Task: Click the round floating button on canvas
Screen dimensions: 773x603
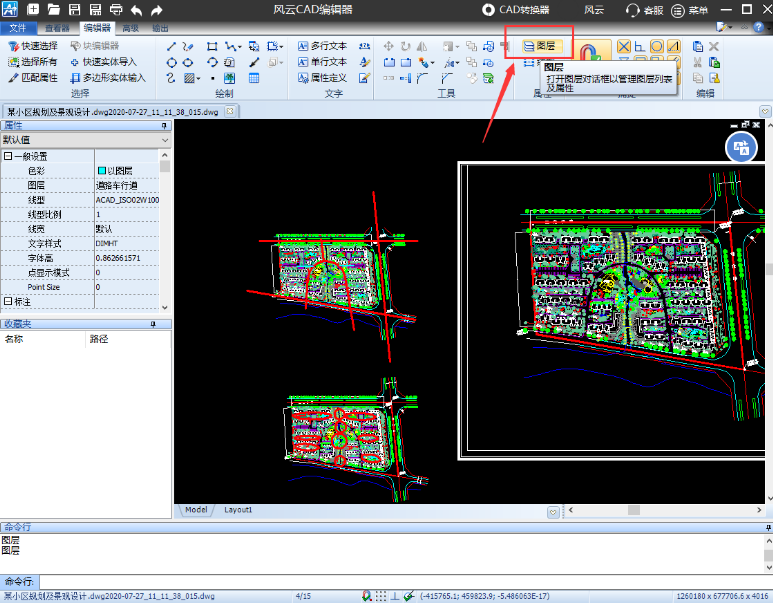Action: 740,148
